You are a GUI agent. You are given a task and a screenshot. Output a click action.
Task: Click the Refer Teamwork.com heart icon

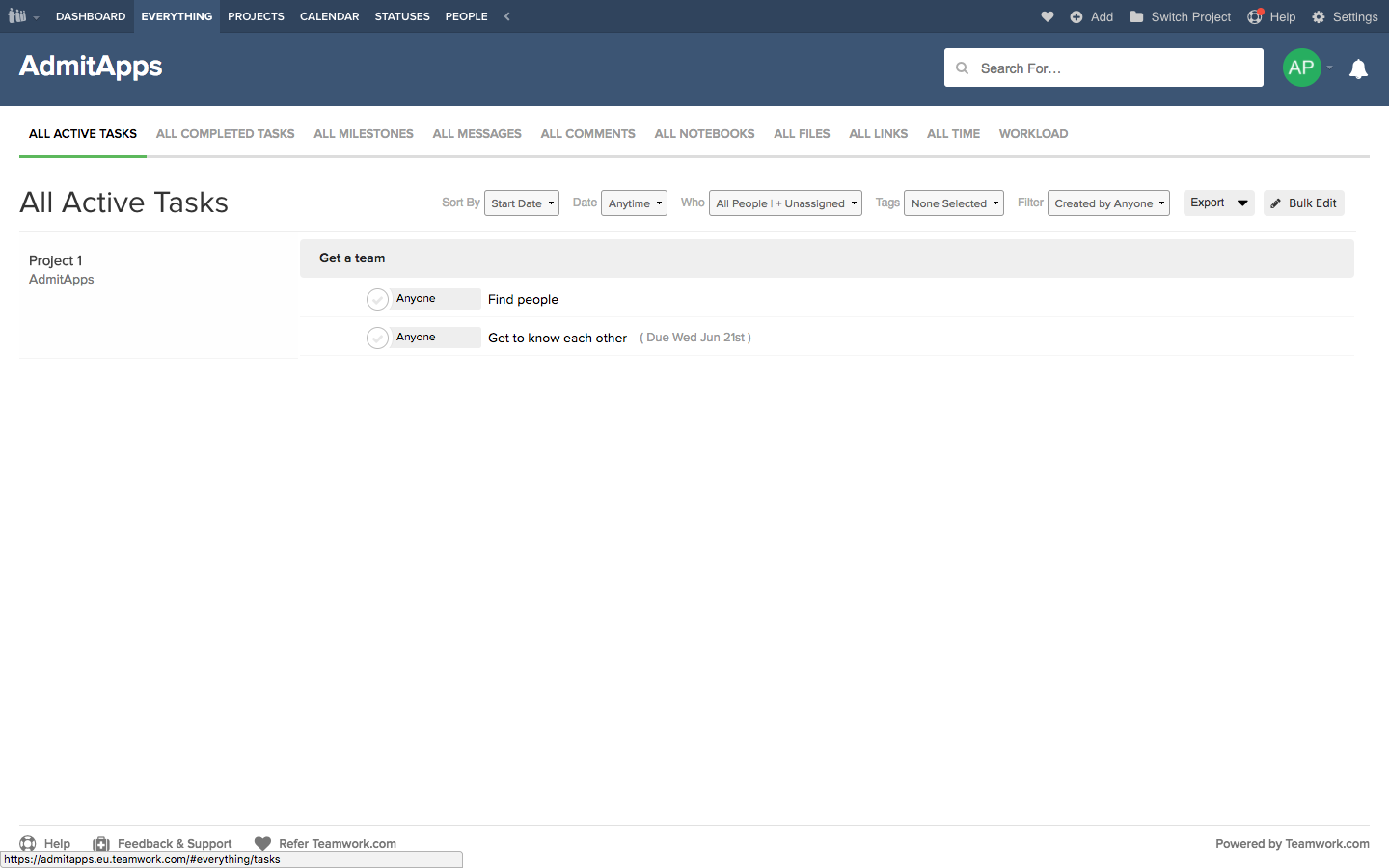[x=262, y=844]
